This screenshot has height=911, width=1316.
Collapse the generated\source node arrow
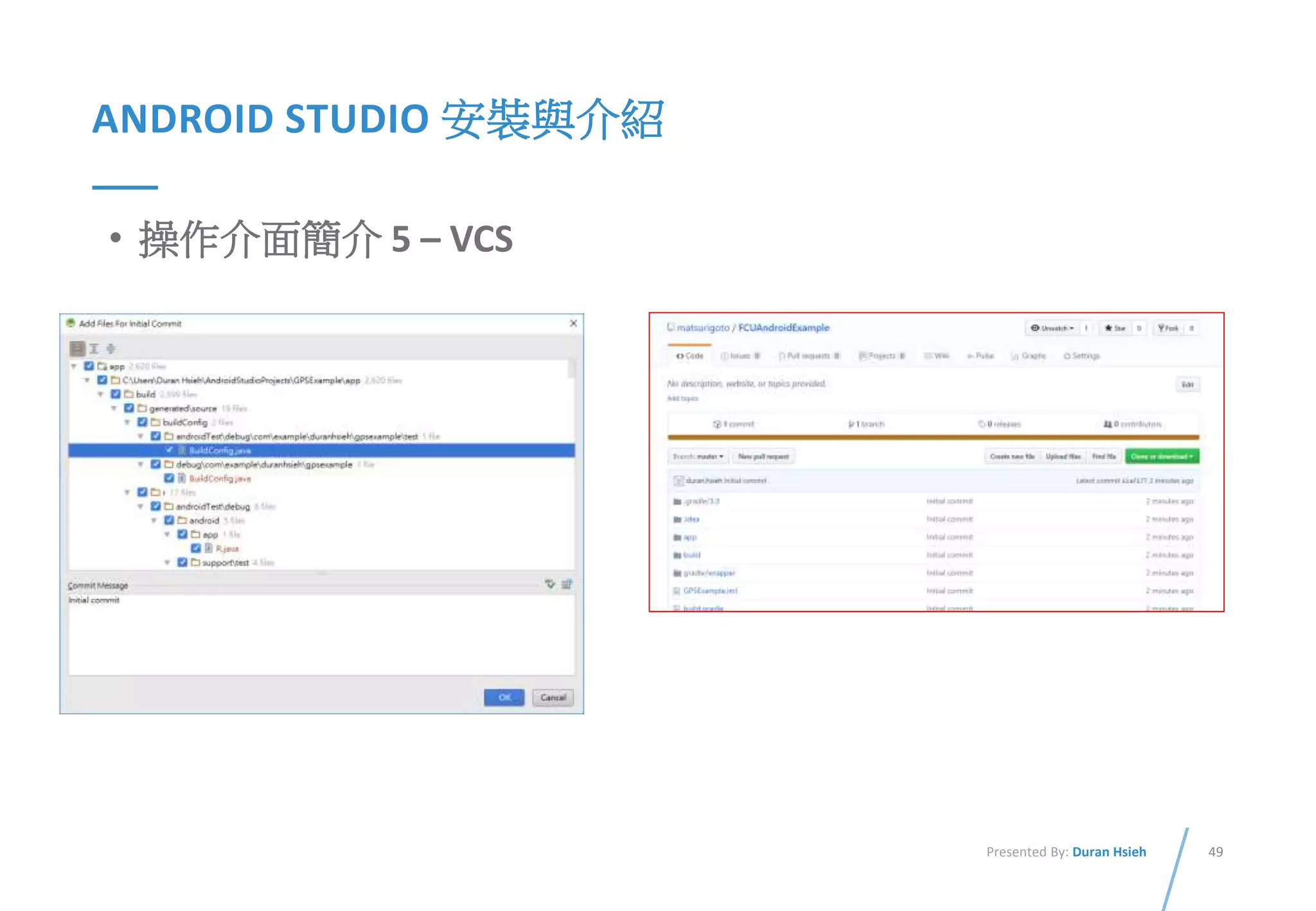point(114,409)
